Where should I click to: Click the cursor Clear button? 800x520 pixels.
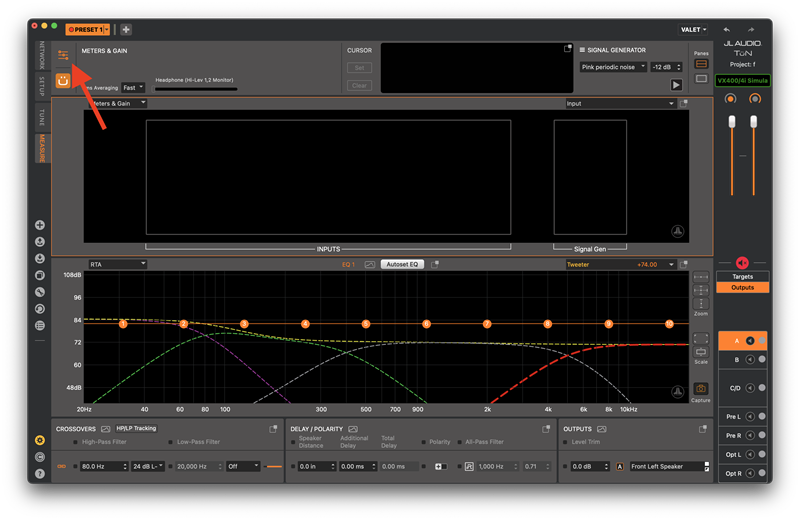tap(359, 85)
